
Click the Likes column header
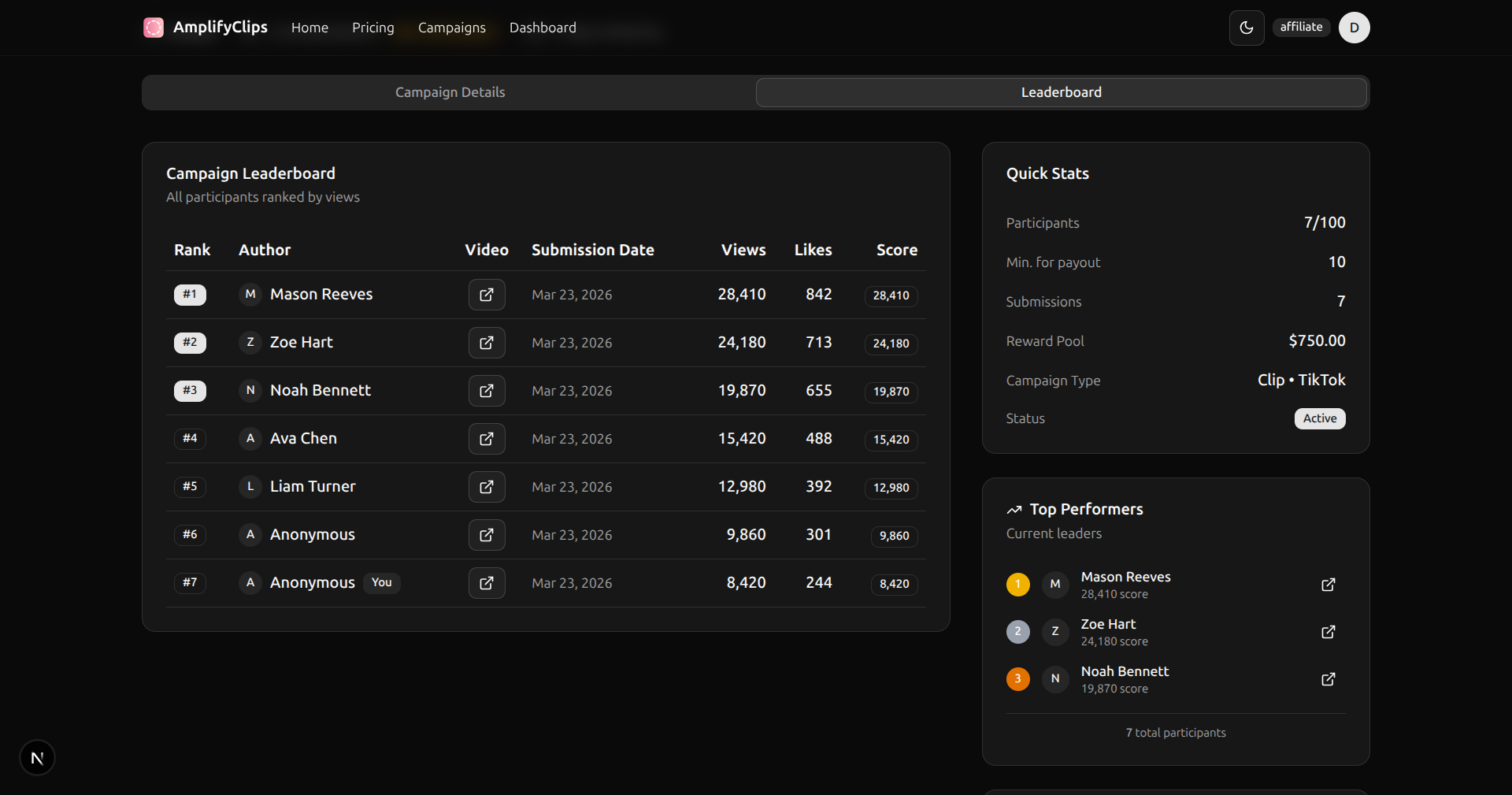click(x=813, y=250)
